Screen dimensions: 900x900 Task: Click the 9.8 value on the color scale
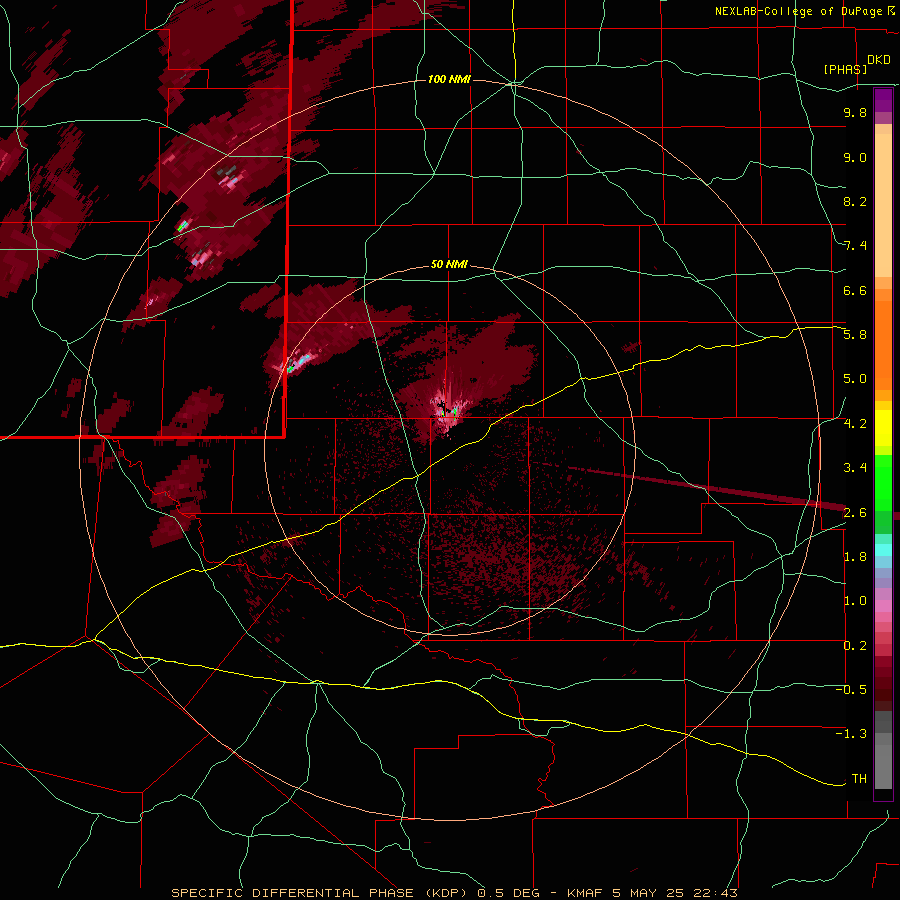855,112
